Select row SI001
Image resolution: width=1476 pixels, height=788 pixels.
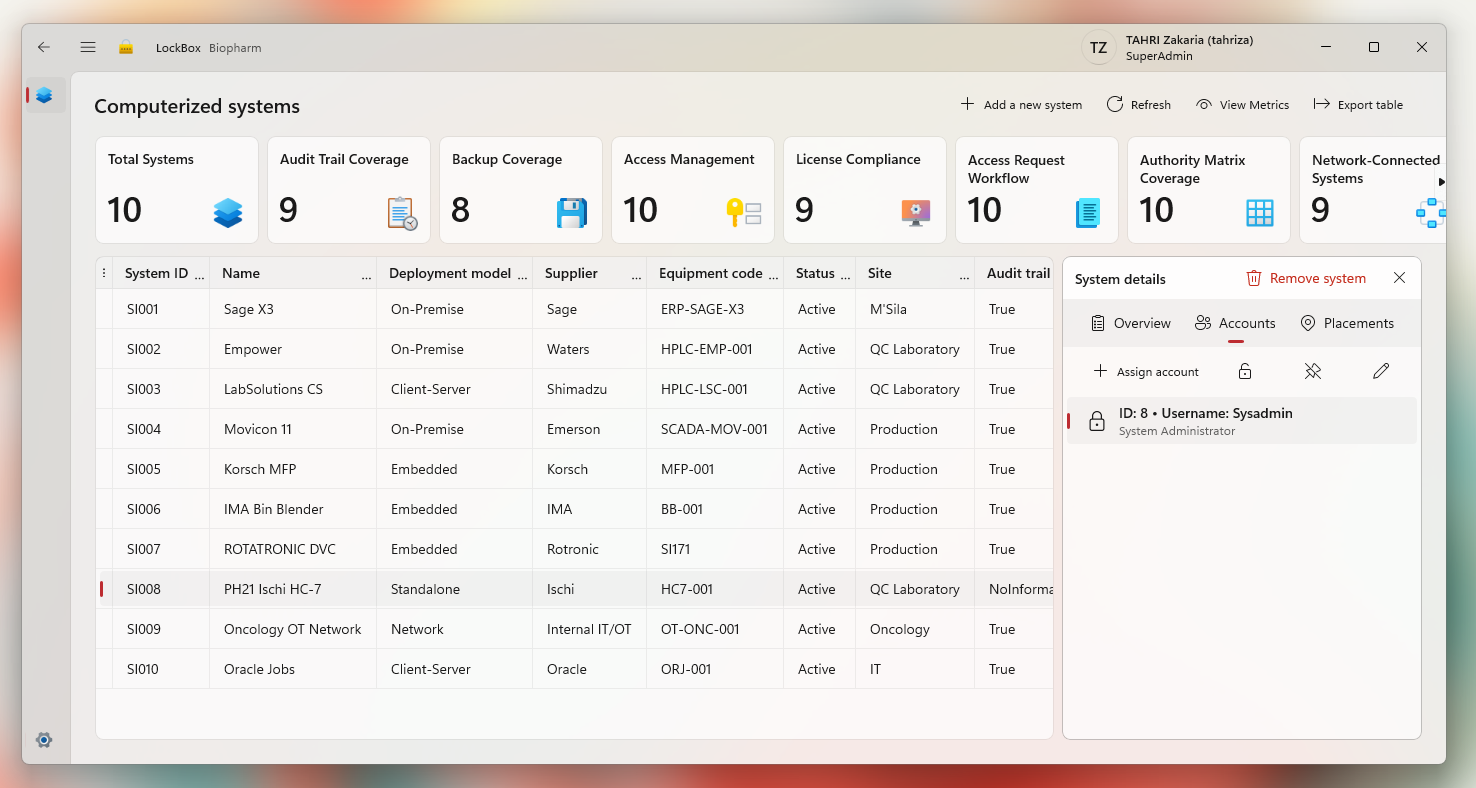click(574, 309)
